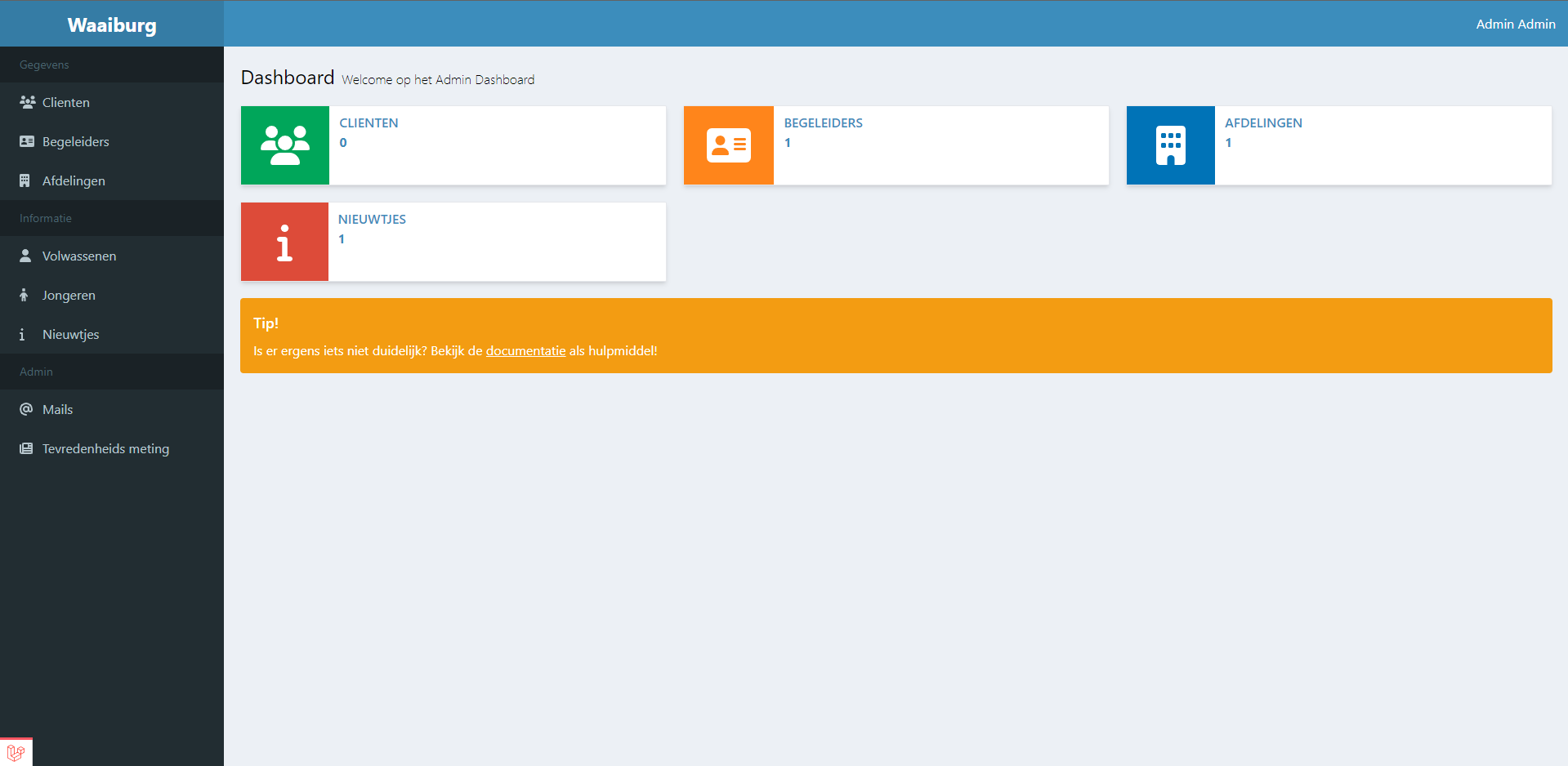The width and height of the screenshot is (1568, 766).
Task: Open the Admin Admin user menu
Action: pos(1515,24)
